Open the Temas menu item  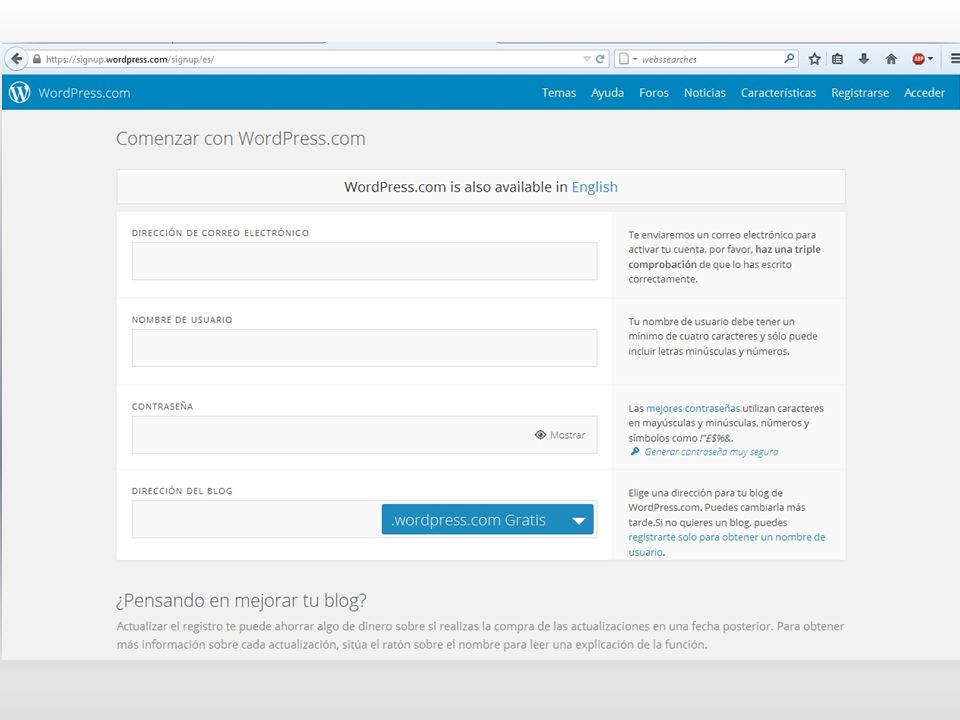click(558, 92)
